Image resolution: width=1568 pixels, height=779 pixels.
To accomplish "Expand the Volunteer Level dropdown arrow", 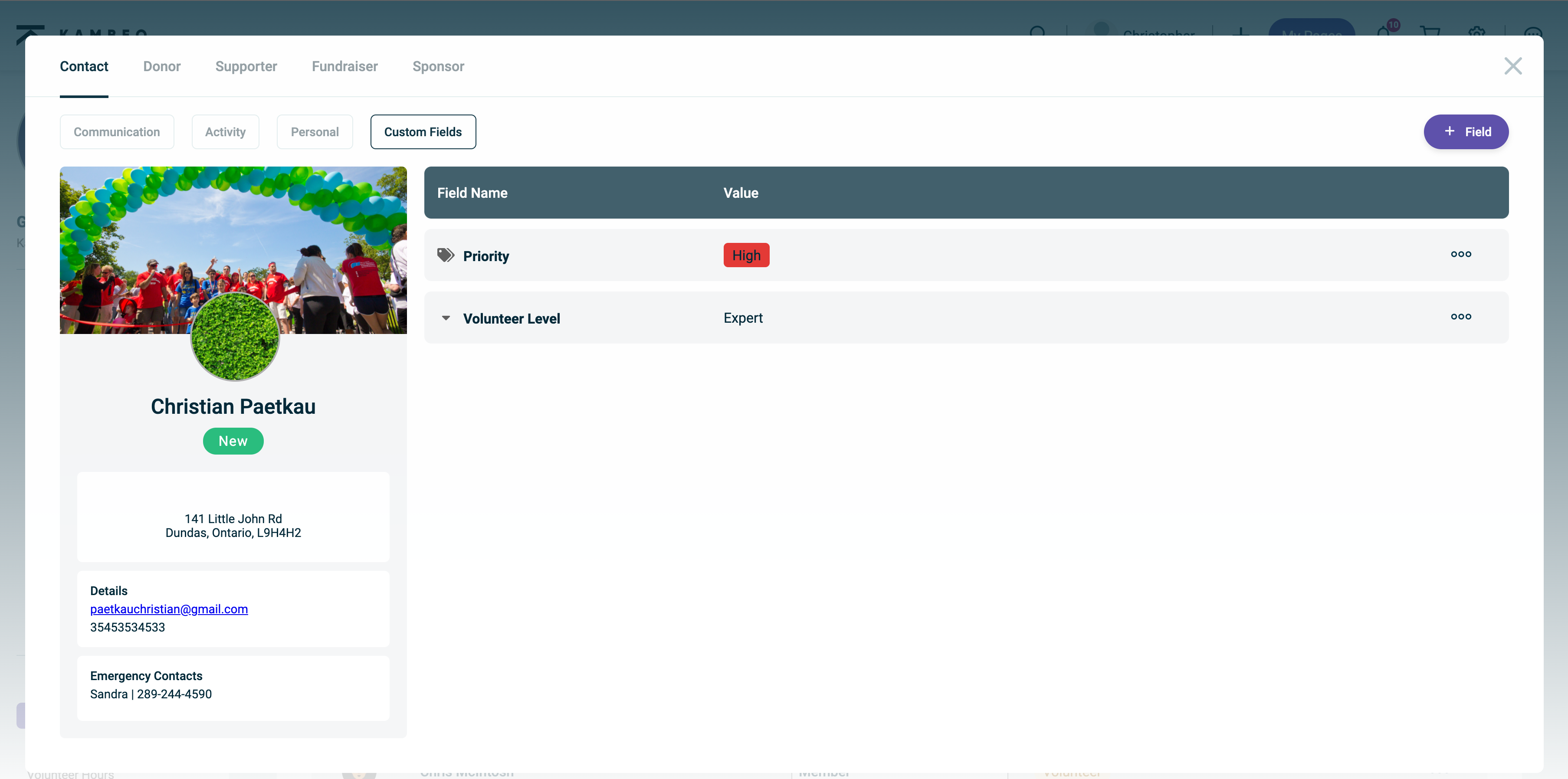I will coord(446,317).
